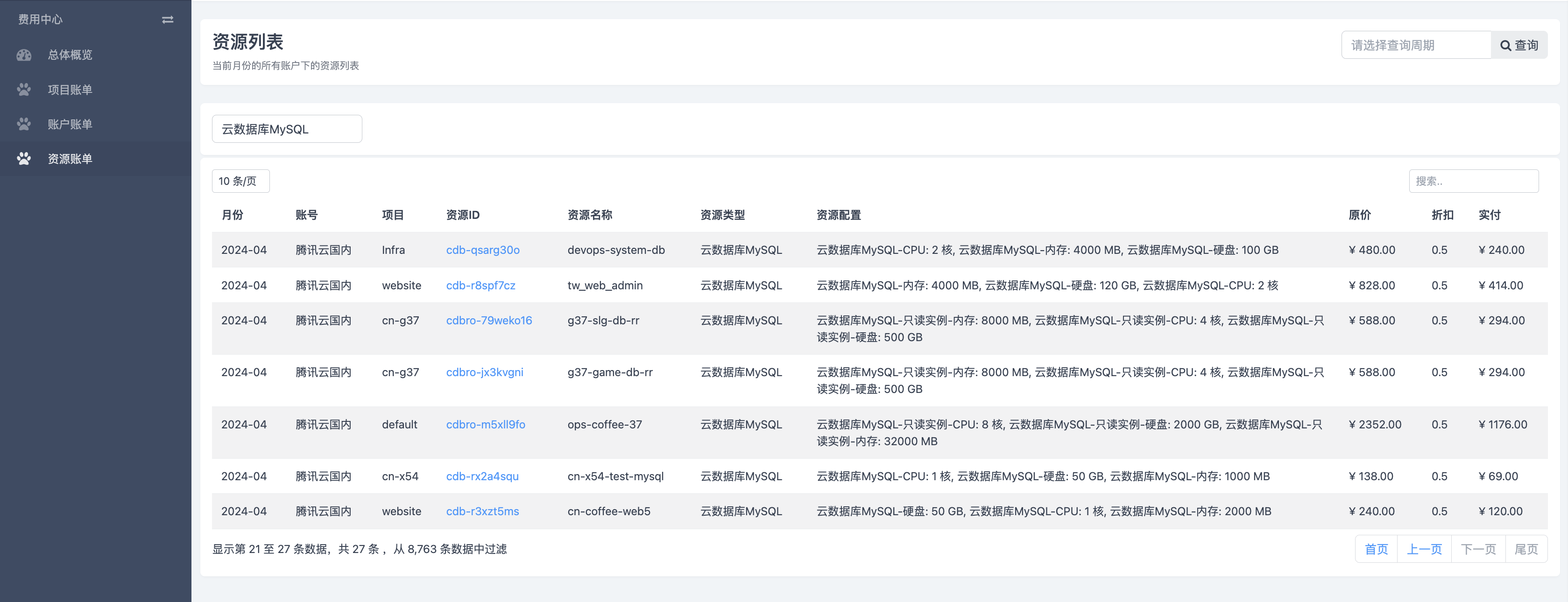Screen dimensions: 1568x602
Task: Click the paw icon beside 项目账单
Action: pyautogui.click(x=24, y=90)
